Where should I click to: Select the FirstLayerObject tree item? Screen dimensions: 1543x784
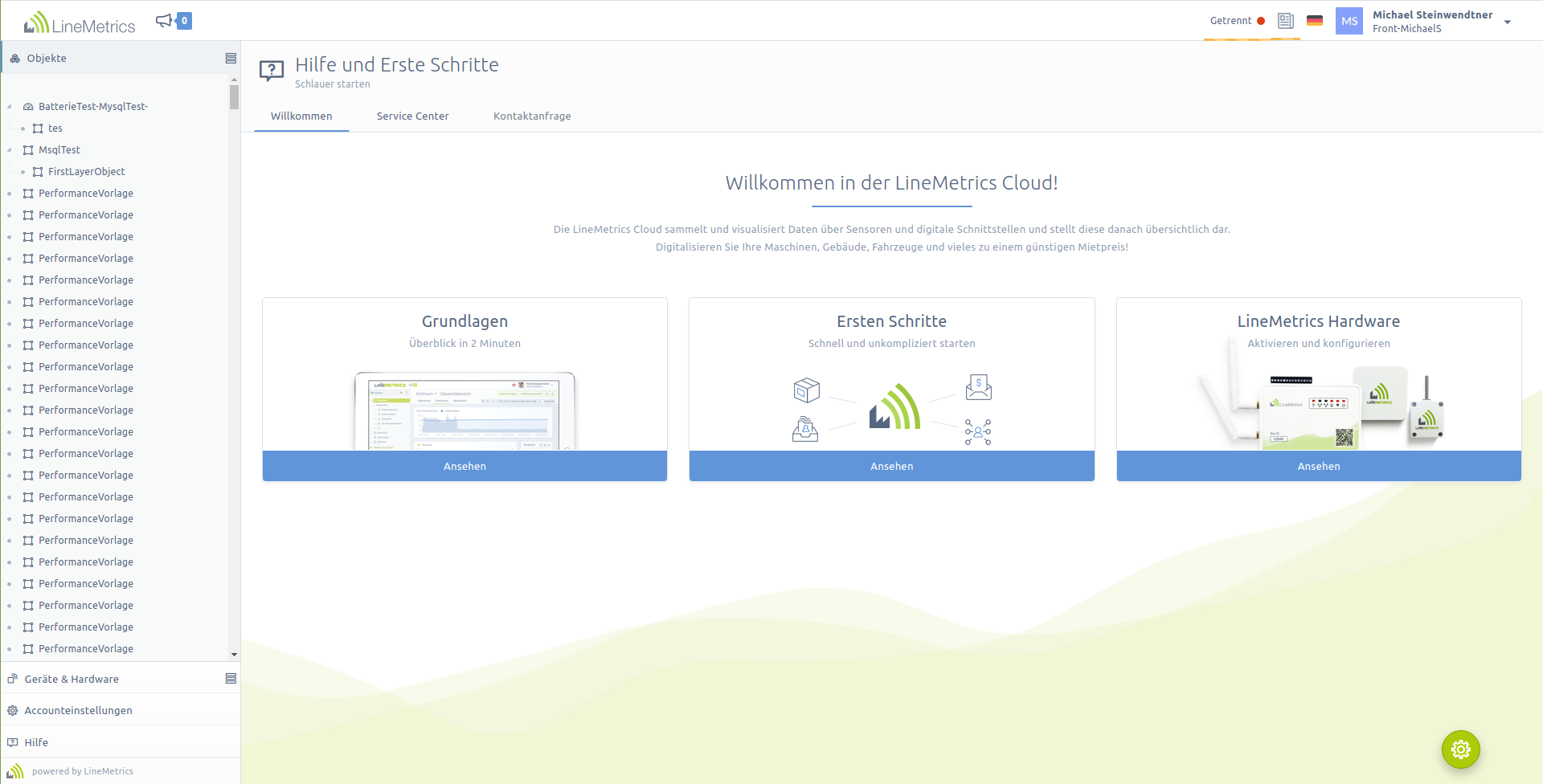click(x=86, y=172)
